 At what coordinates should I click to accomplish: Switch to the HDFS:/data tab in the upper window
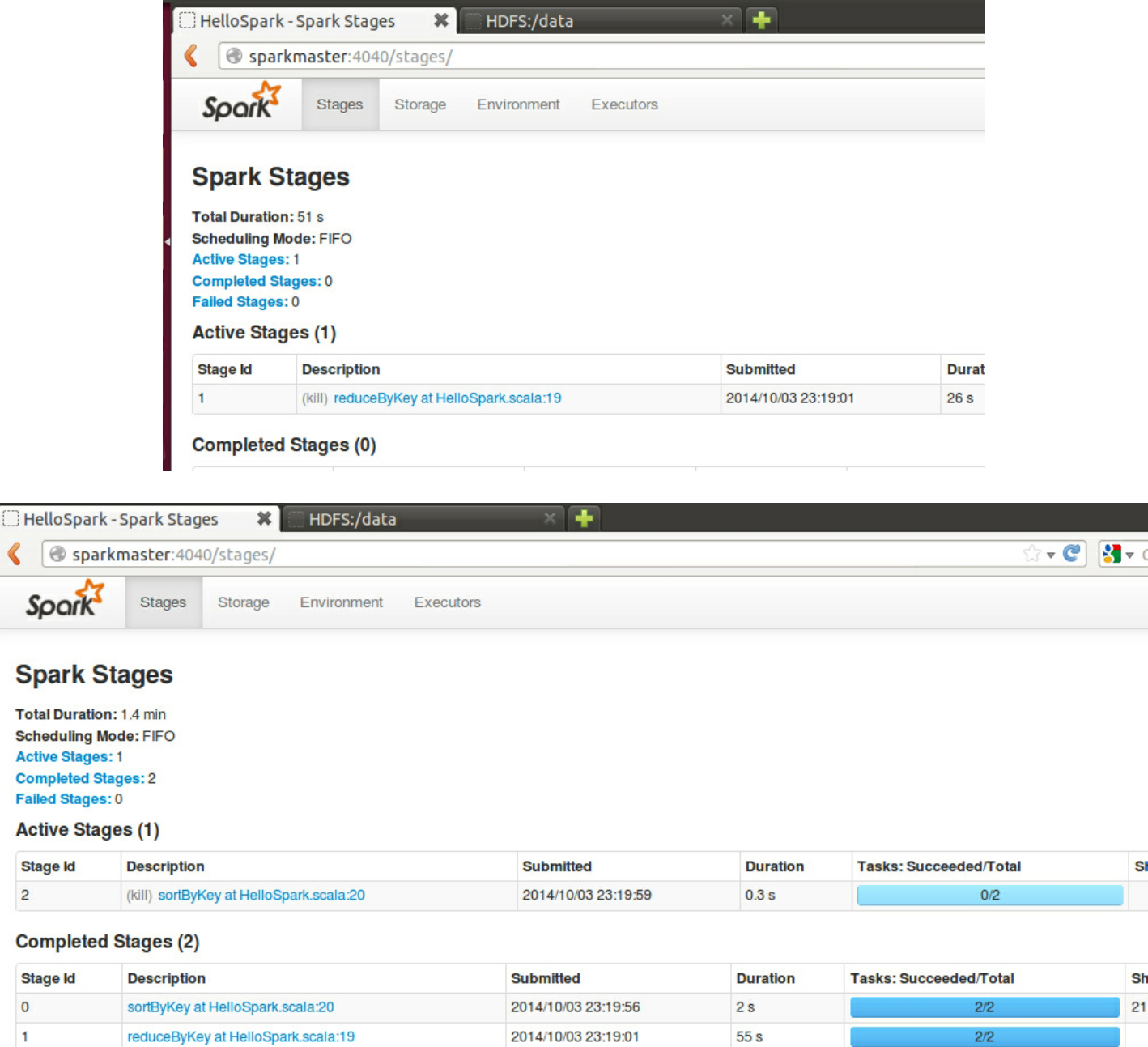tap(601, 21)
